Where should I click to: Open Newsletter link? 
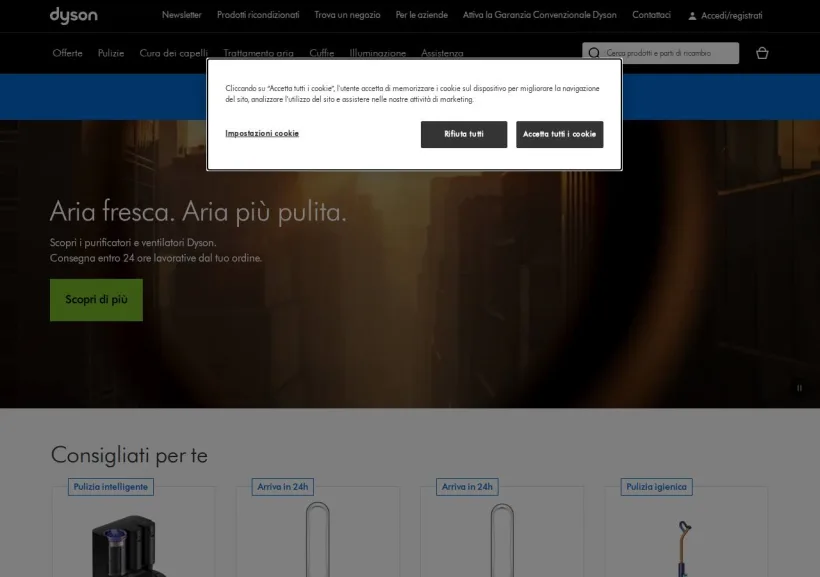[181, 15]
